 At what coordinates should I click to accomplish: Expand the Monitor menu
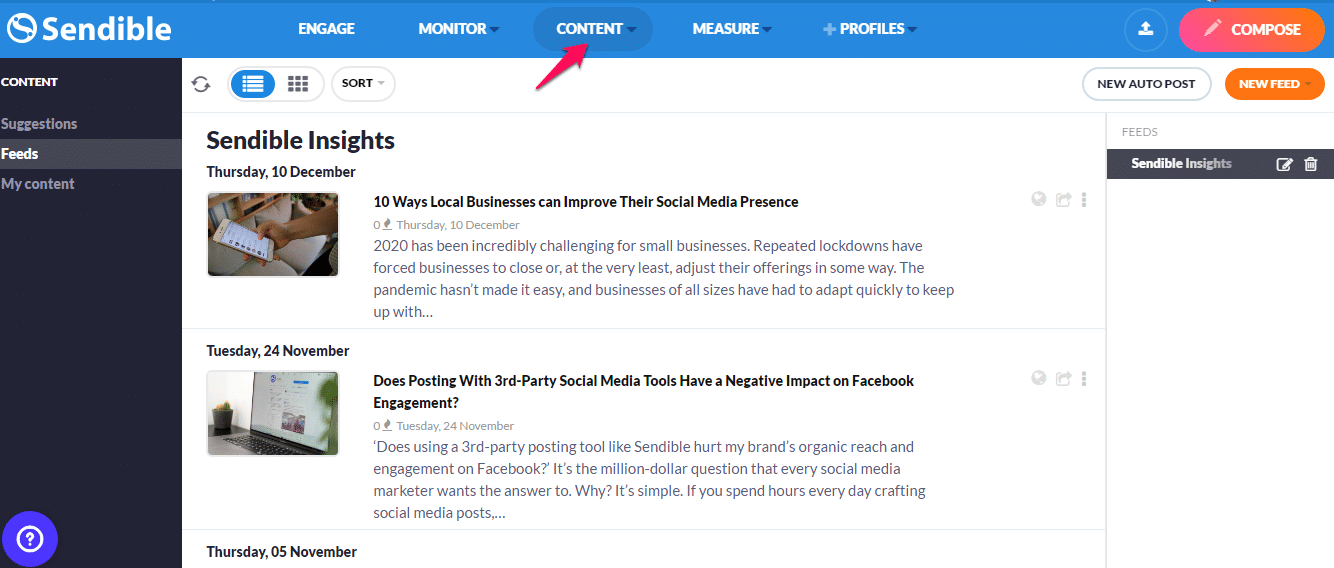[x=458, y=29]
